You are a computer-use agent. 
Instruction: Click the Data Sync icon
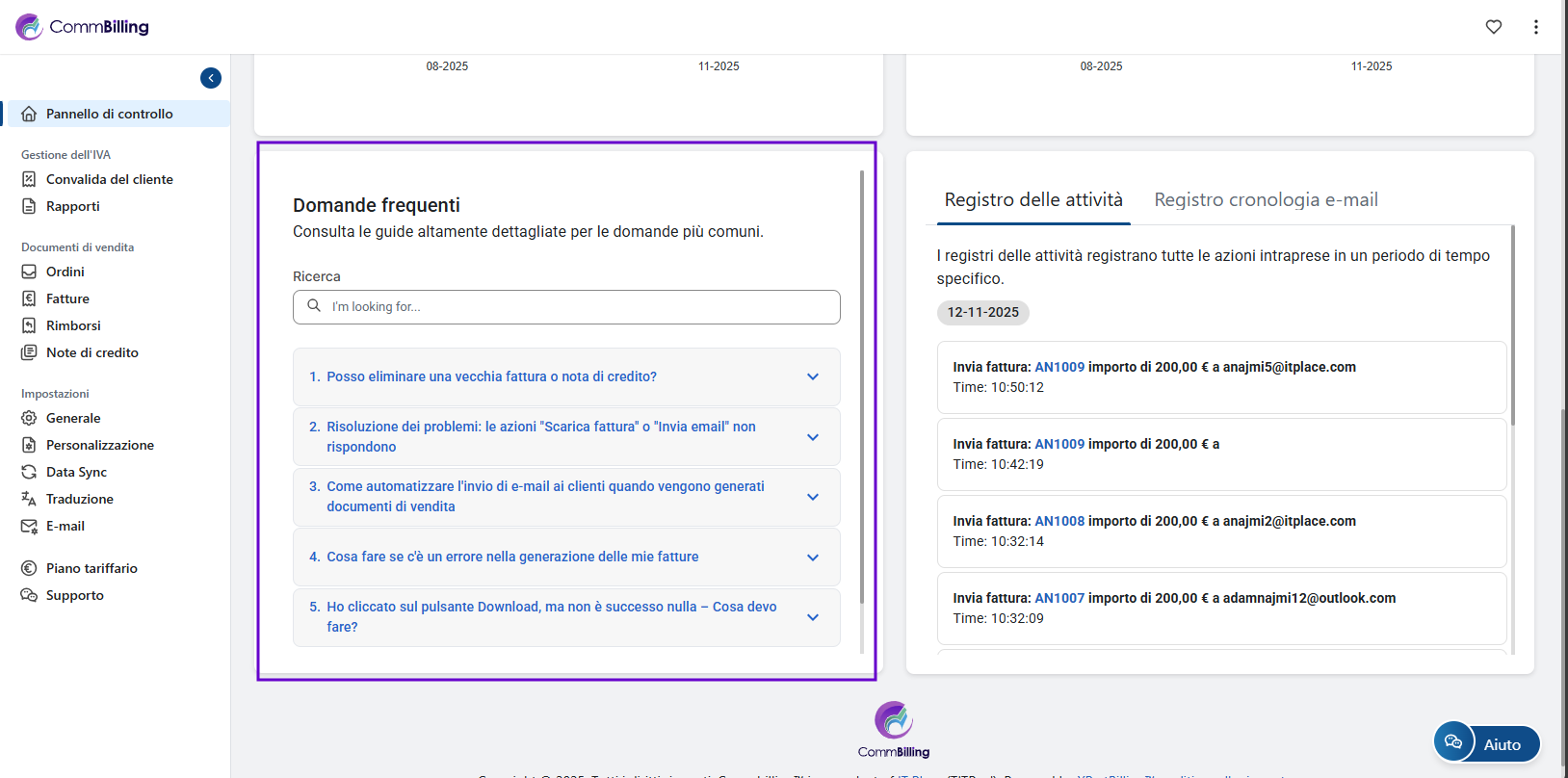(x=29, y=472)
